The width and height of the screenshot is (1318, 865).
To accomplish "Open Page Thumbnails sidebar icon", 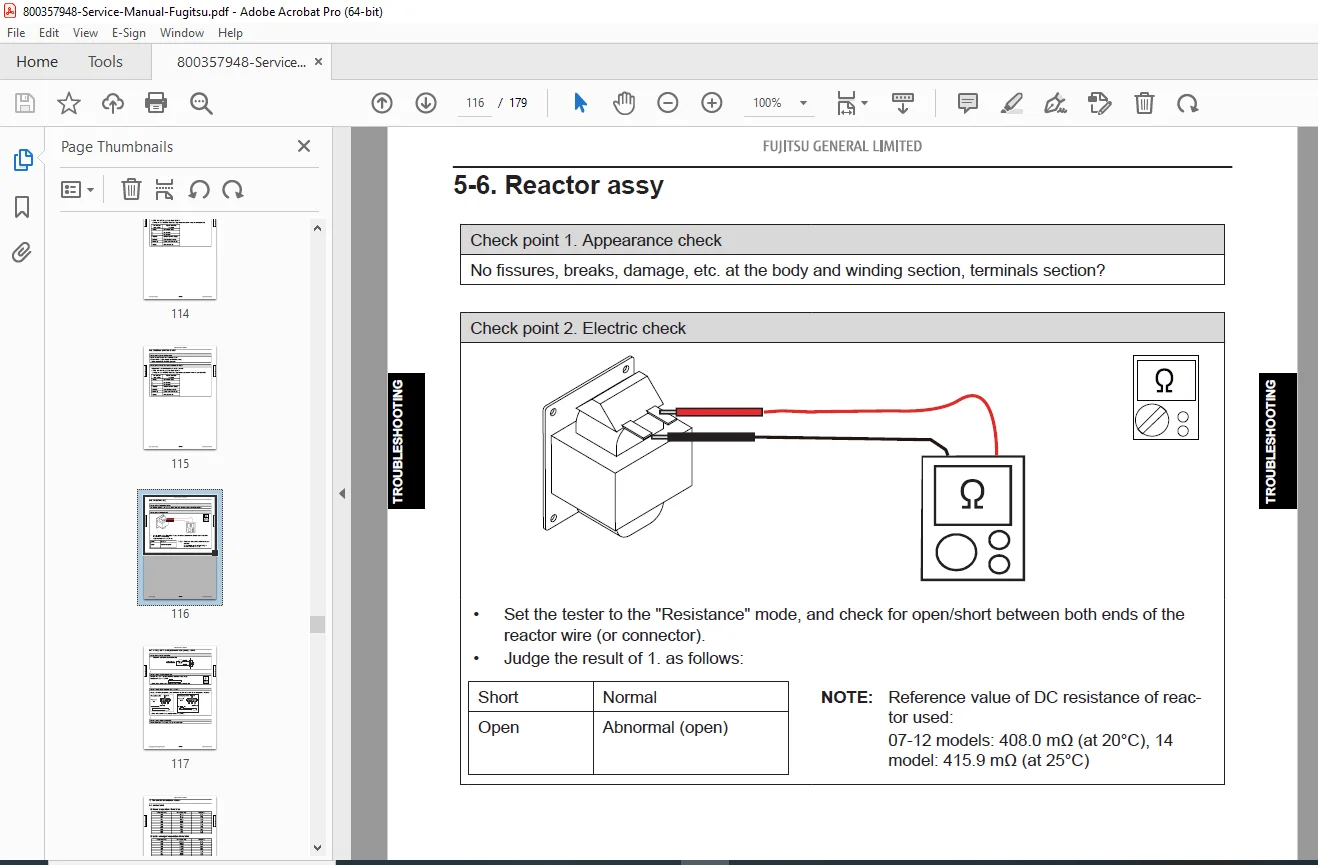I will tap(22, 160).
